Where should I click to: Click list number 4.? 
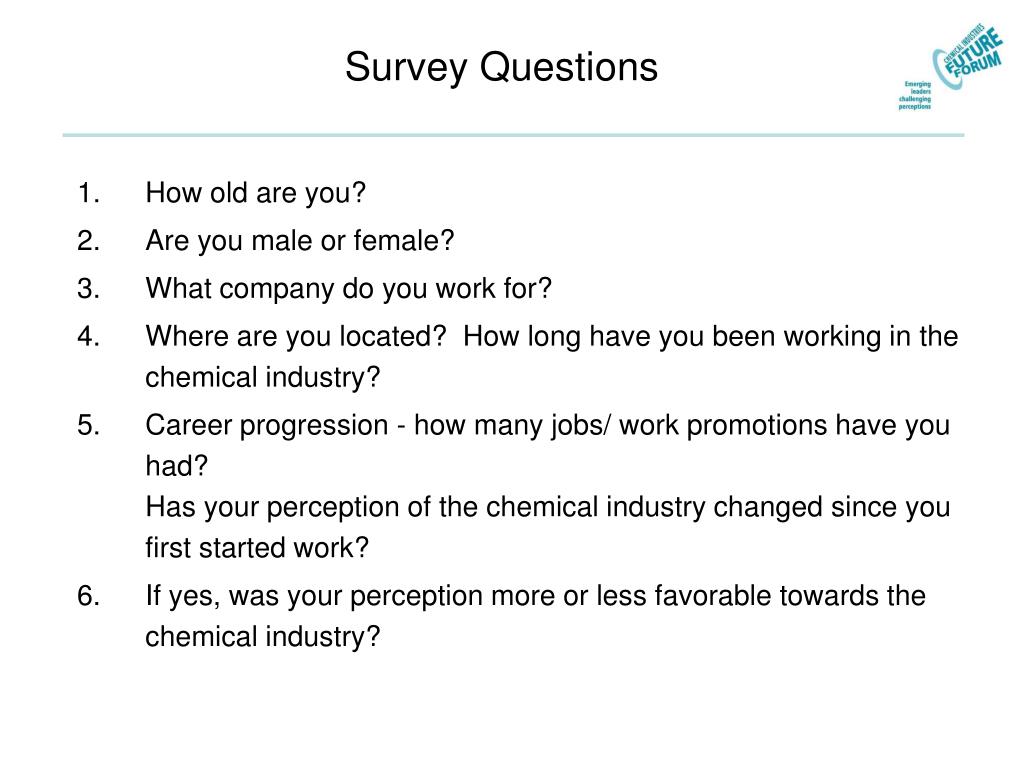click(x=88, y=337)
